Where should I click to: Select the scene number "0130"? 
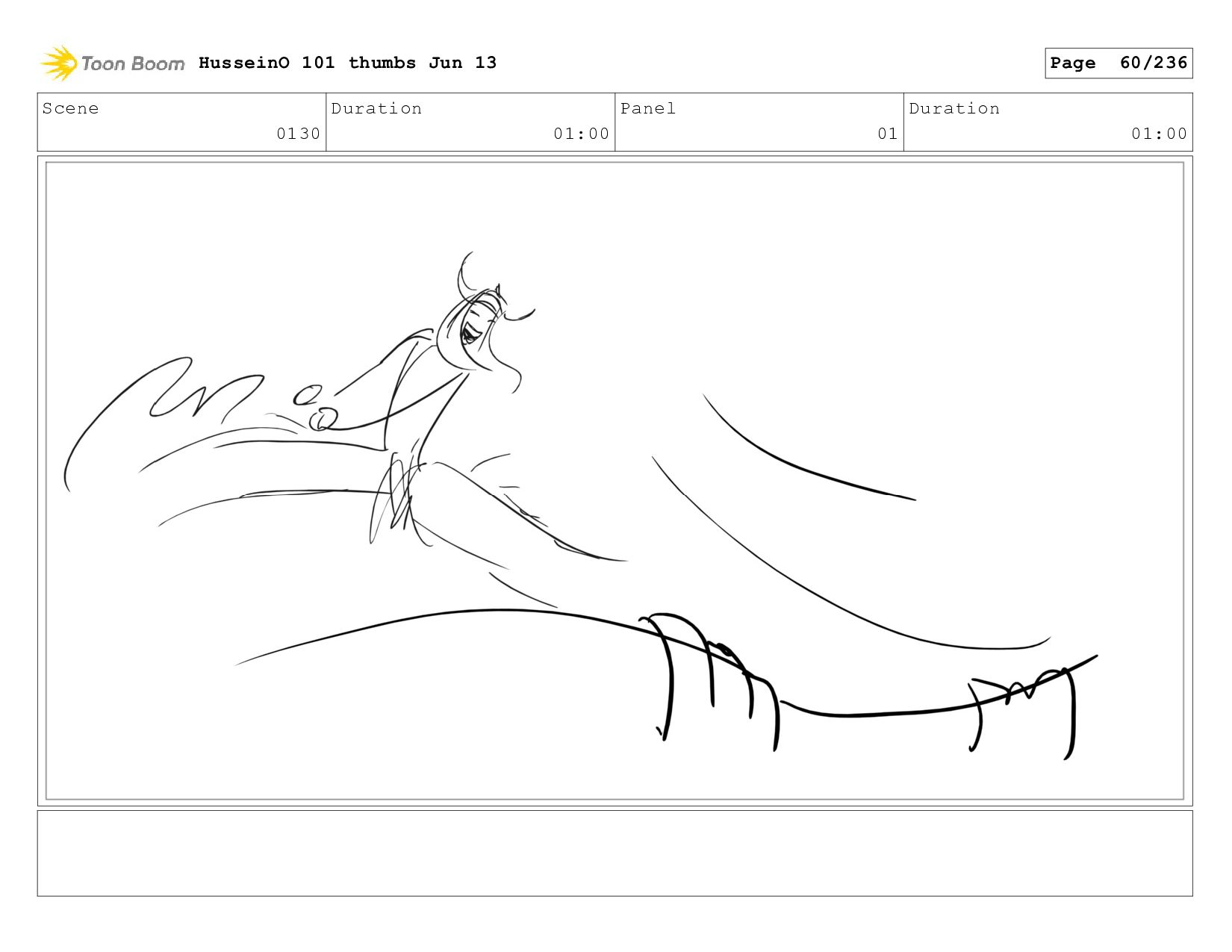(x=298, y=134)
